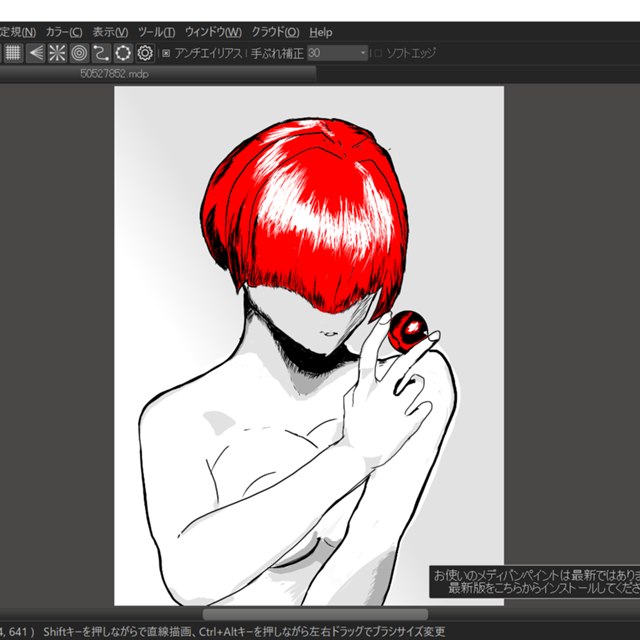Open the ウィンドウ menu
The height and width of the screenshot is (640, 640).
[213, 32]
